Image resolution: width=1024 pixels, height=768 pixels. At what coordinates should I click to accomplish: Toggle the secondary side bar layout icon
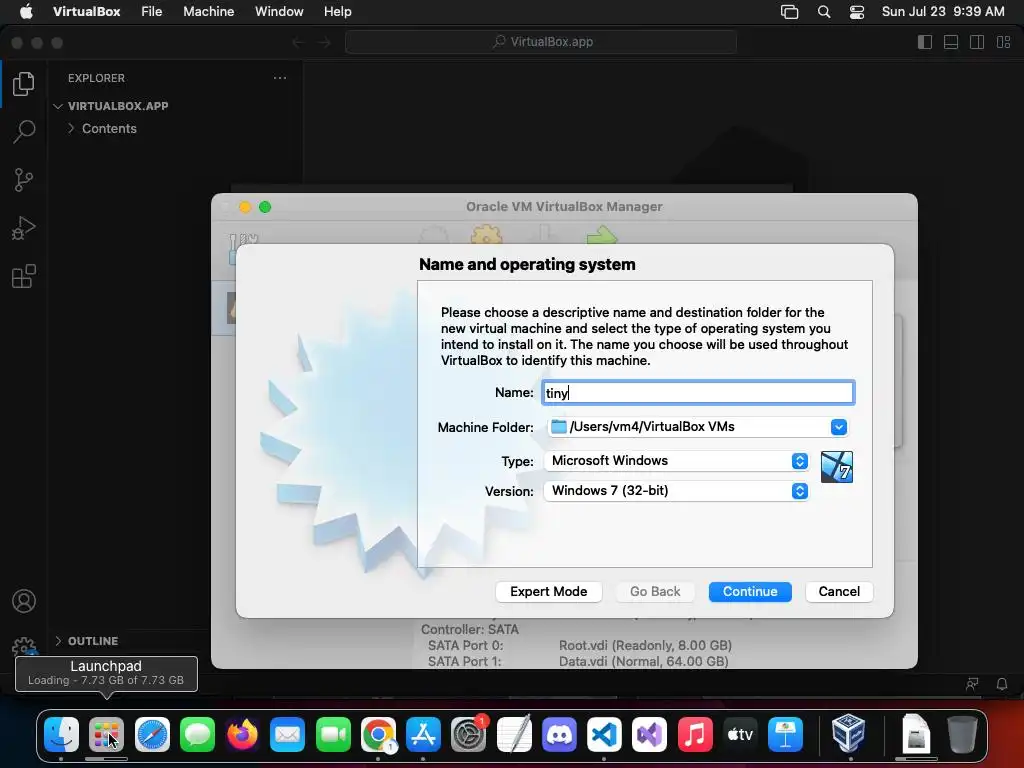click(x=977, y=42)
